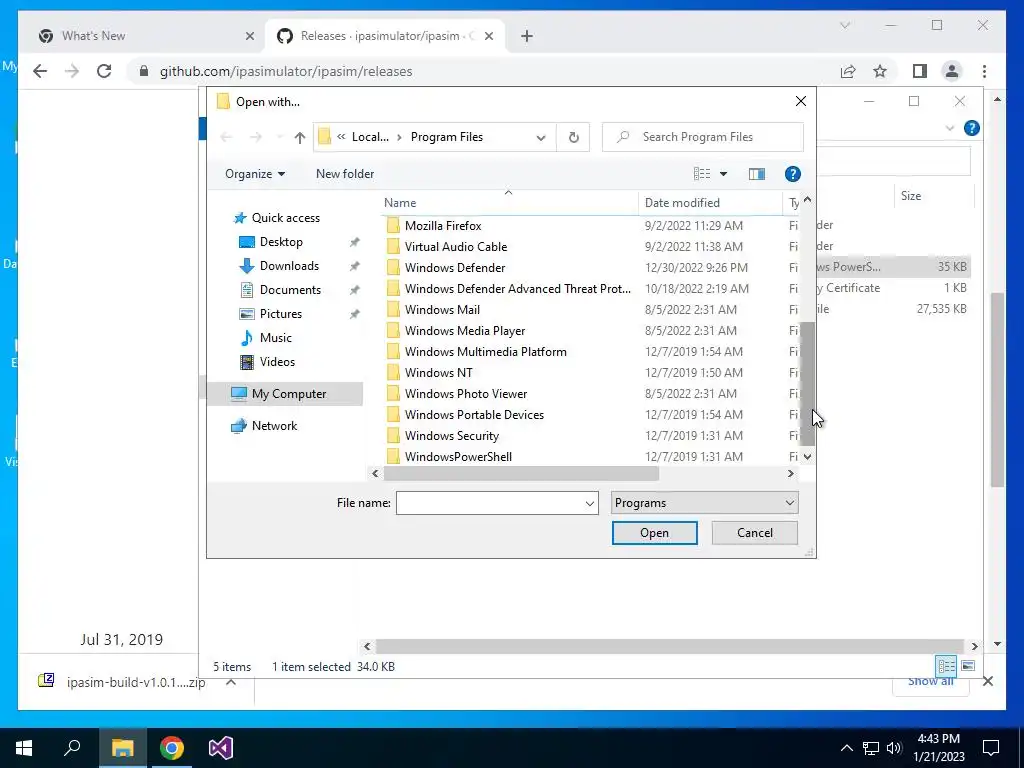Open Chrome profile icon
1024x768 pixels.
(x=952, y=71)
